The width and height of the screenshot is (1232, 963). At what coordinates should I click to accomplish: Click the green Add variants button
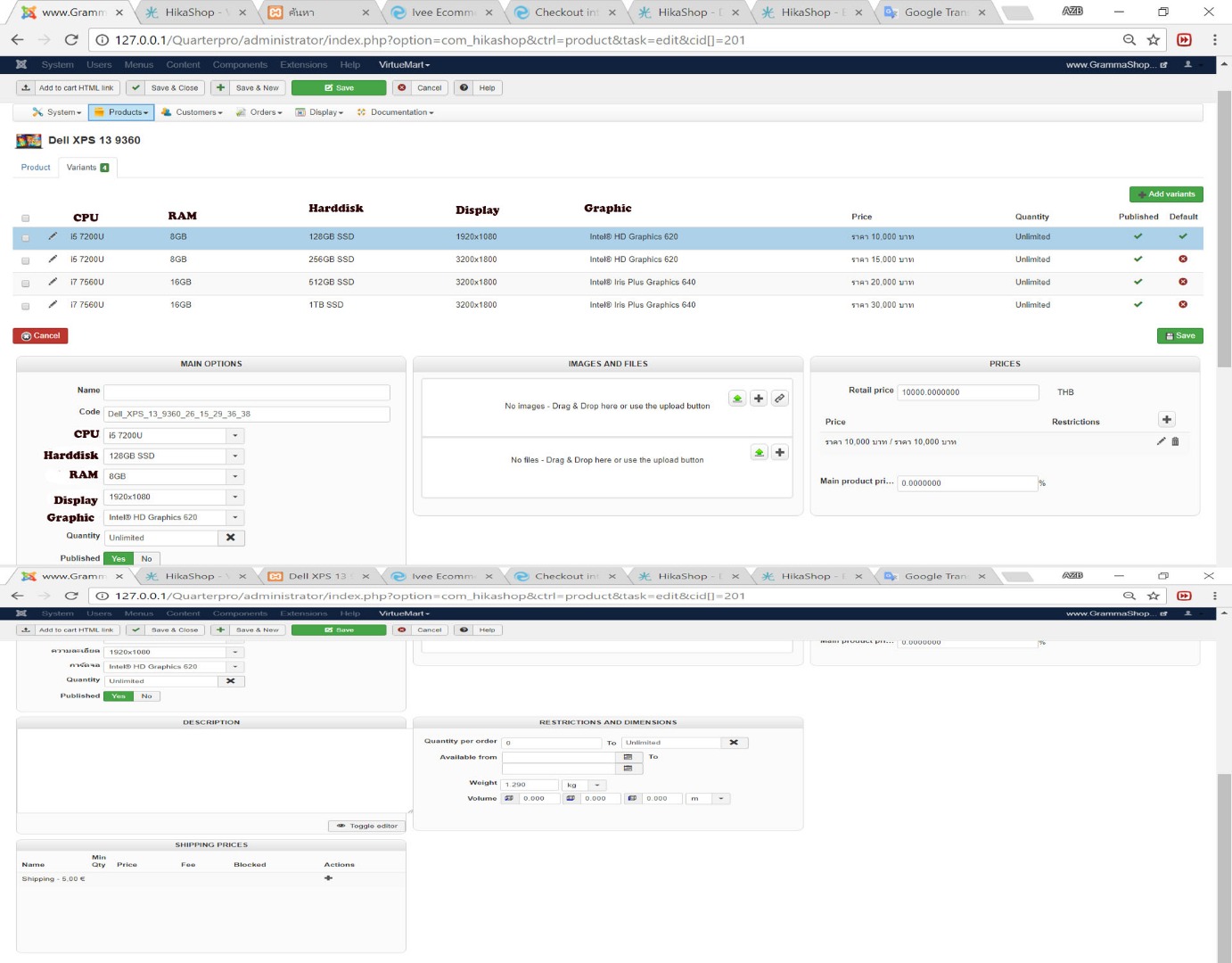1166,194
